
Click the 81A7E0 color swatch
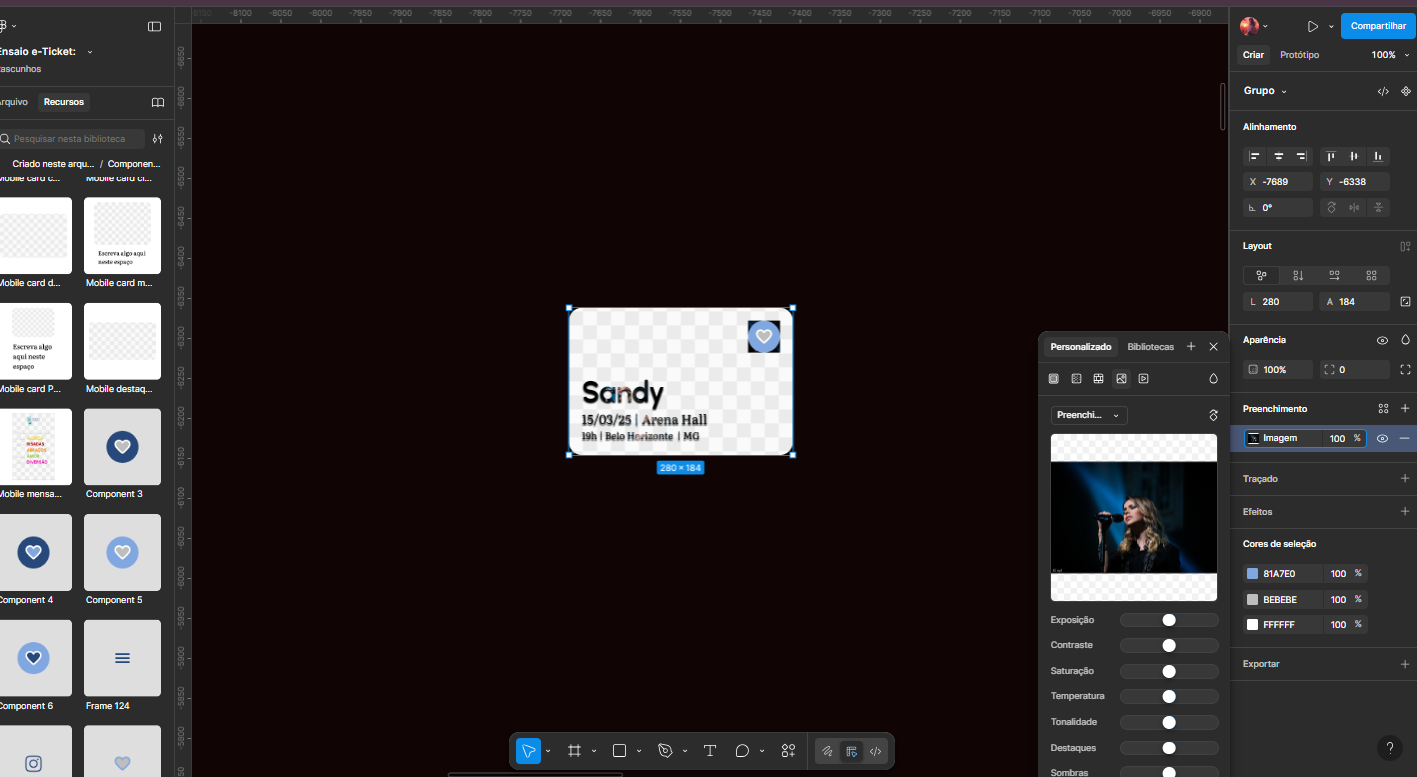[1253, 574]
